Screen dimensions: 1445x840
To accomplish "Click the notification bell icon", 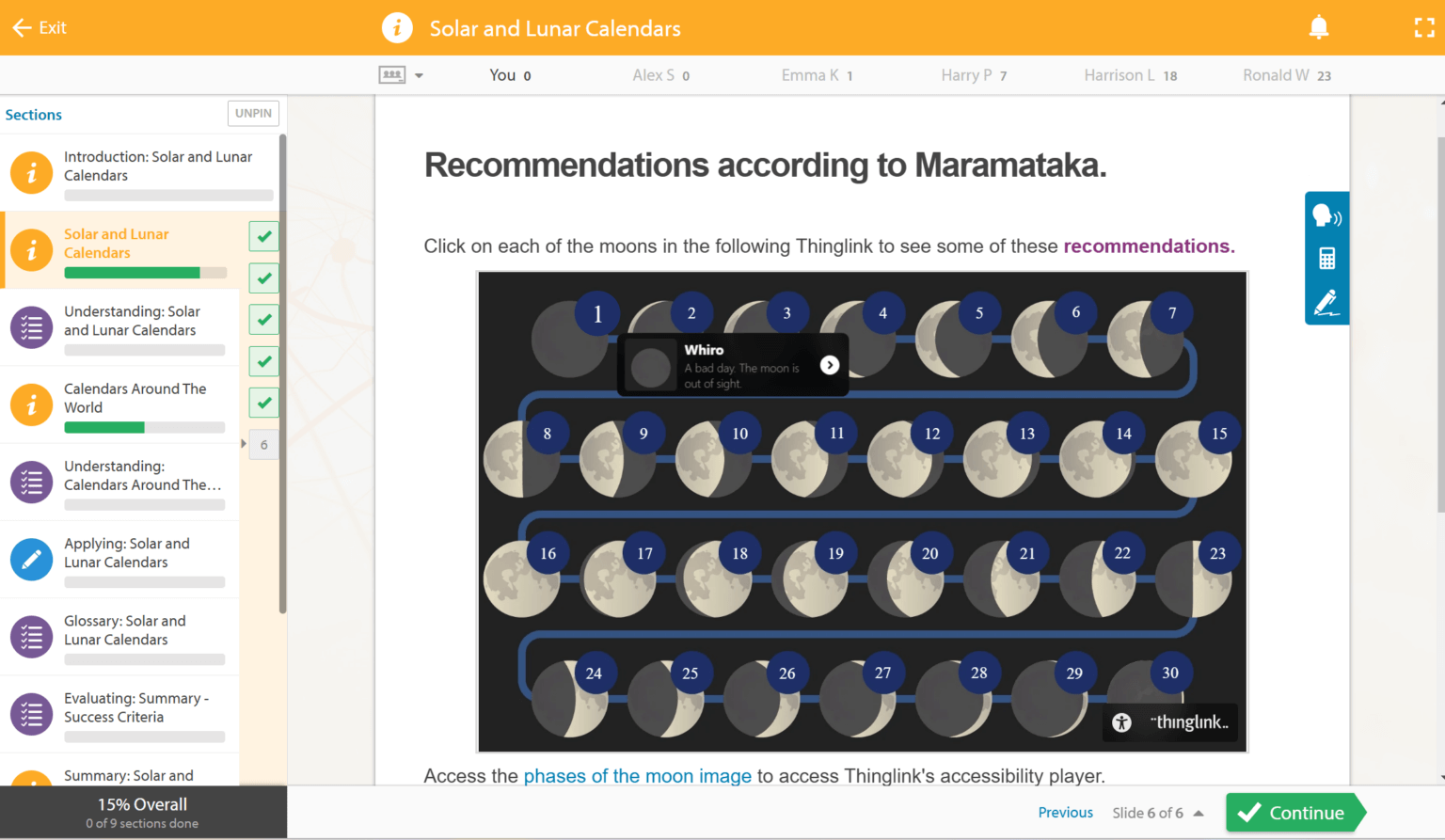I will (1319, 28).
